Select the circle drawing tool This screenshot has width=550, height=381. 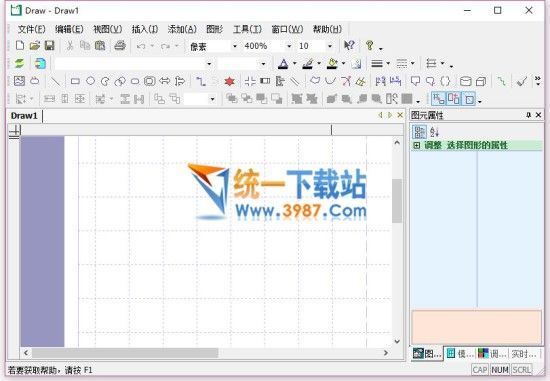(x=90, y=81)
